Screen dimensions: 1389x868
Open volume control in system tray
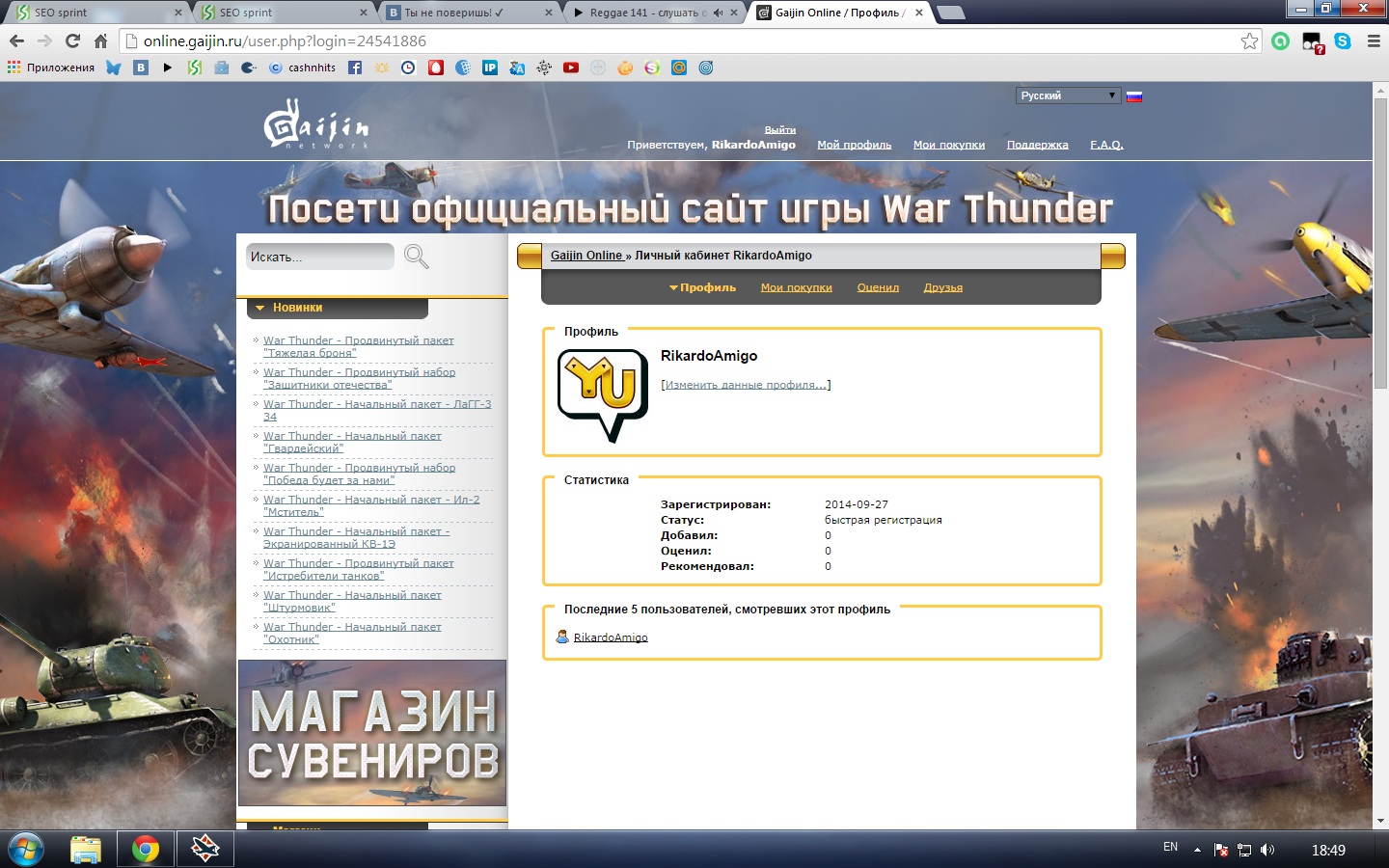(x=1267, y=850)
